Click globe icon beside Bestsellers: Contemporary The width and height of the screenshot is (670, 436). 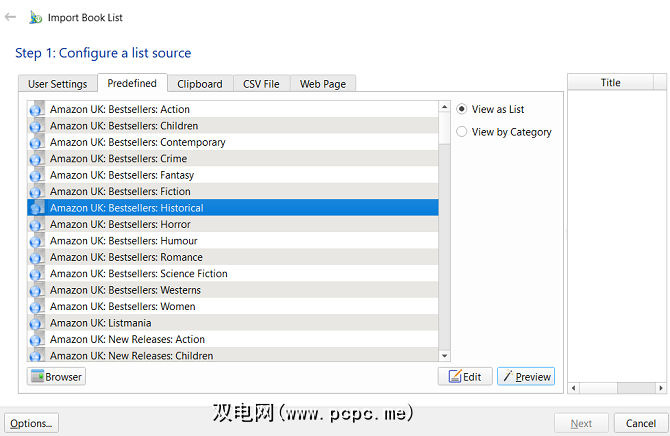[36, 142]
